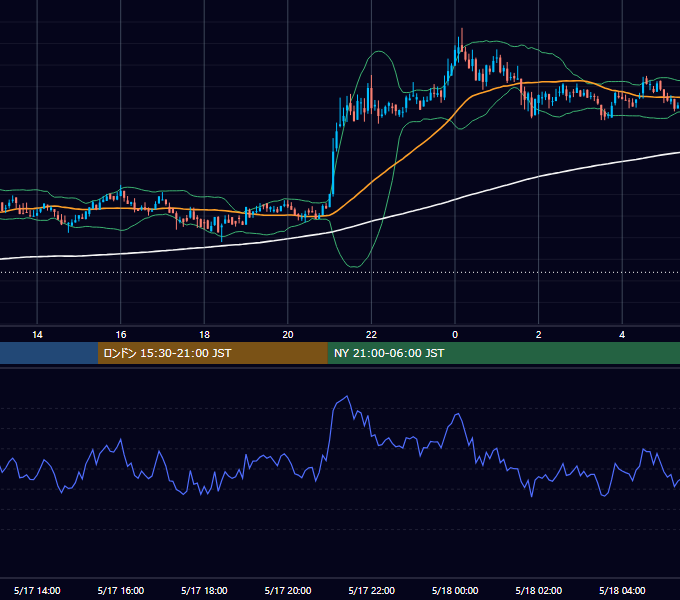Click the 5/17 14:00 date label
This screenshot has width=680, height=600.
tap(37, 590)
